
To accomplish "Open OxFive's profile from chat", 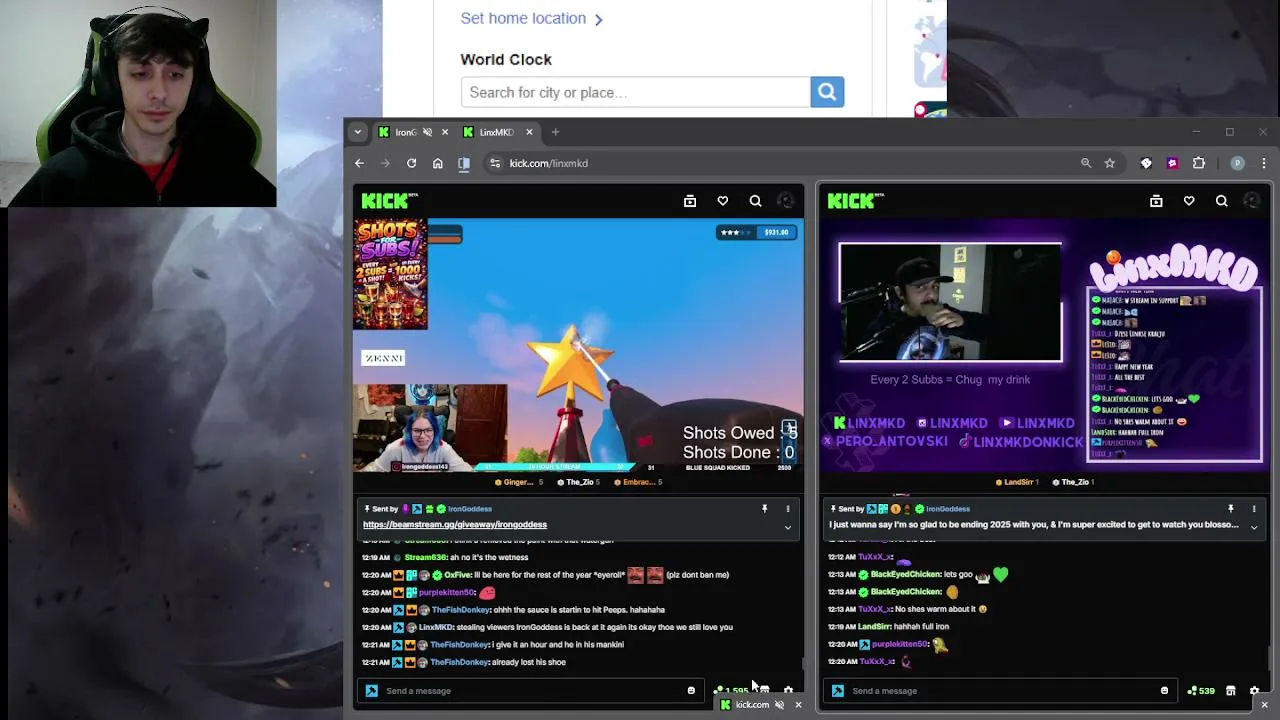I will click(x=457, y=575).
